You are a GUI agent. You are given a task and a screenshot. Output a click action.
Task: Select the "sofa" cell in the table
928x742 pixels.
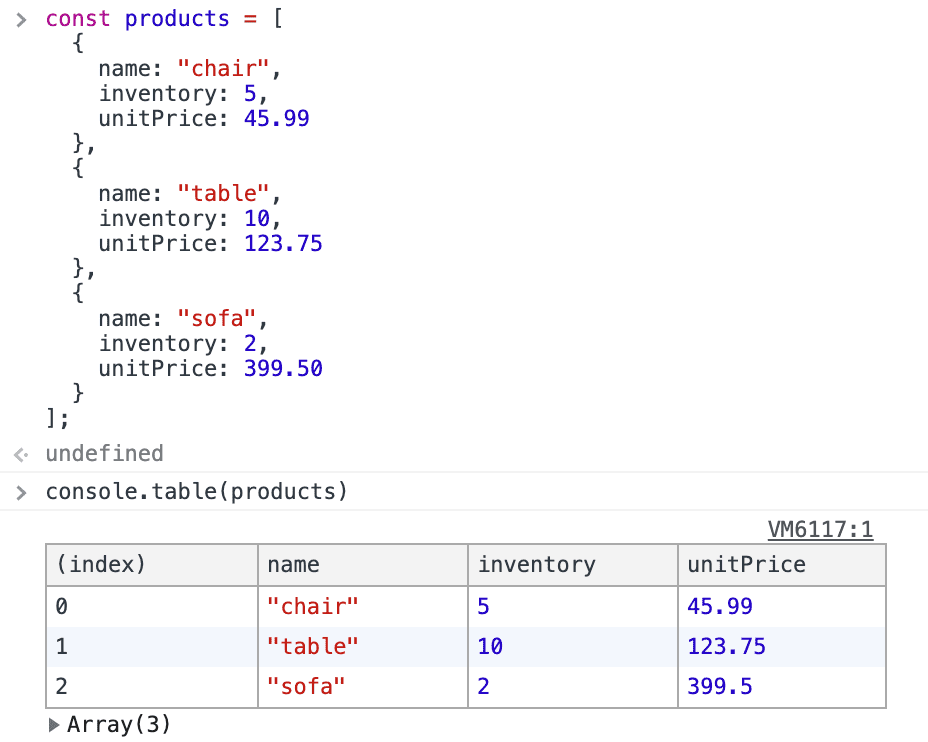click(306, 687)
